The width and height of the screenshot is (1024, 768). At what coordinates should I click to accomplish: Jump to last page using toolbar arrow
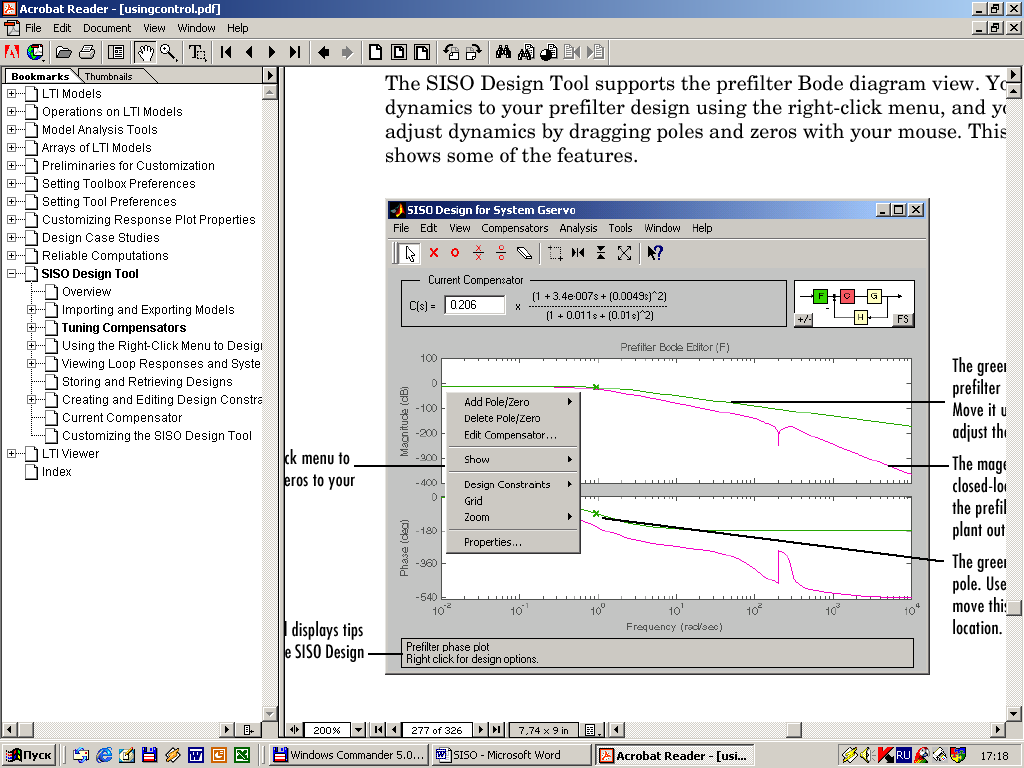click(295, 52)
